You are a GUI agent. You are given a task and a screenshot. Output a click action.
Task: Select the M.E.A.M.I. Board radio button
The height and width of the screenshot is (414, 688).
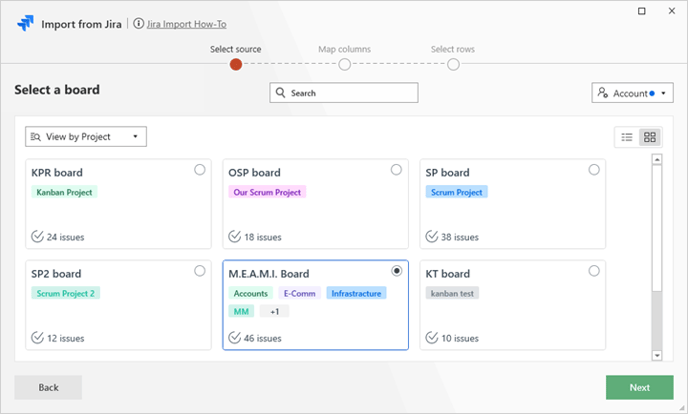tap(397, 271)
